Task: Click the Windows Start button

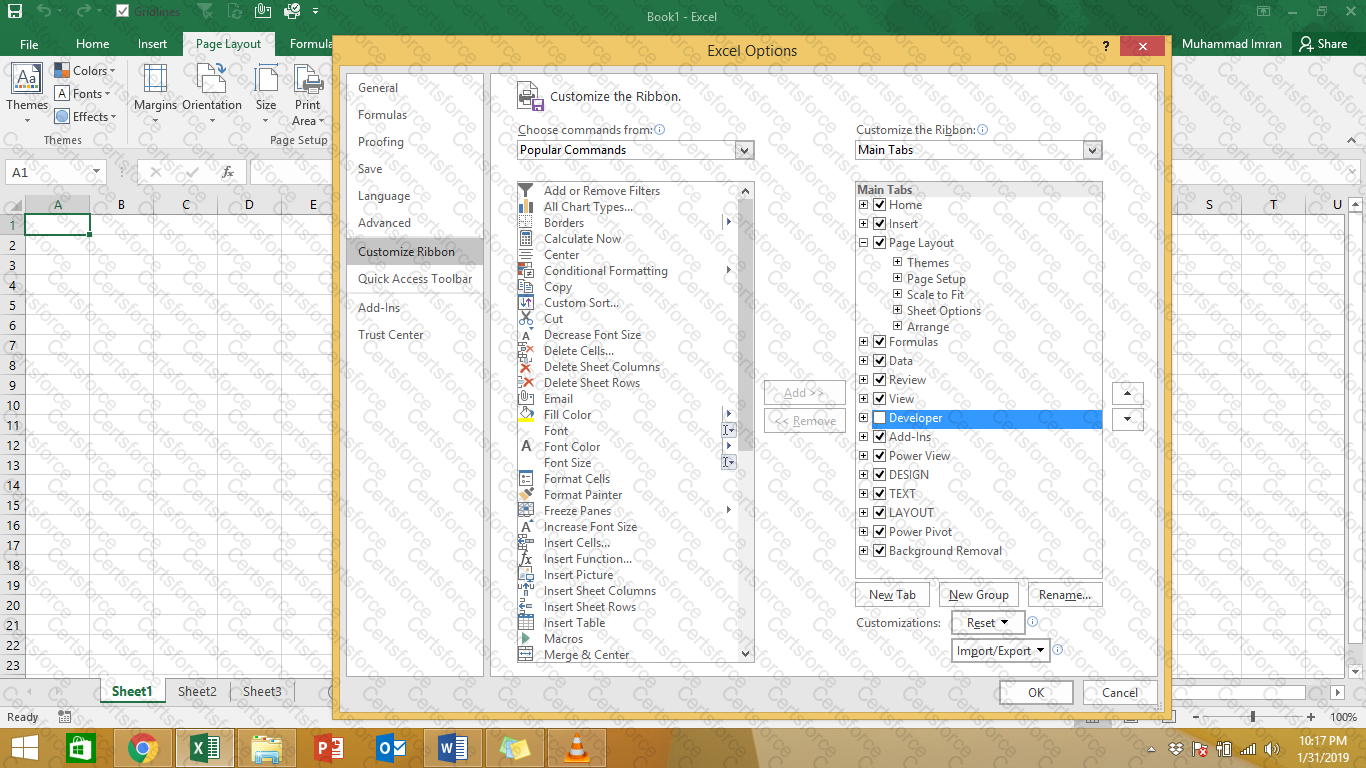Action: (24, 748)
